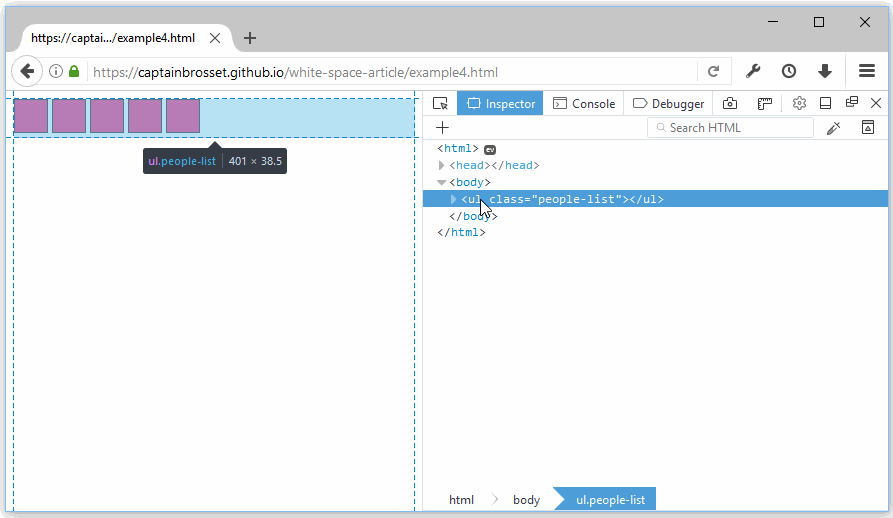893x518 pixels.
Task: Open browser history clock icon
Action: [789, 72]
